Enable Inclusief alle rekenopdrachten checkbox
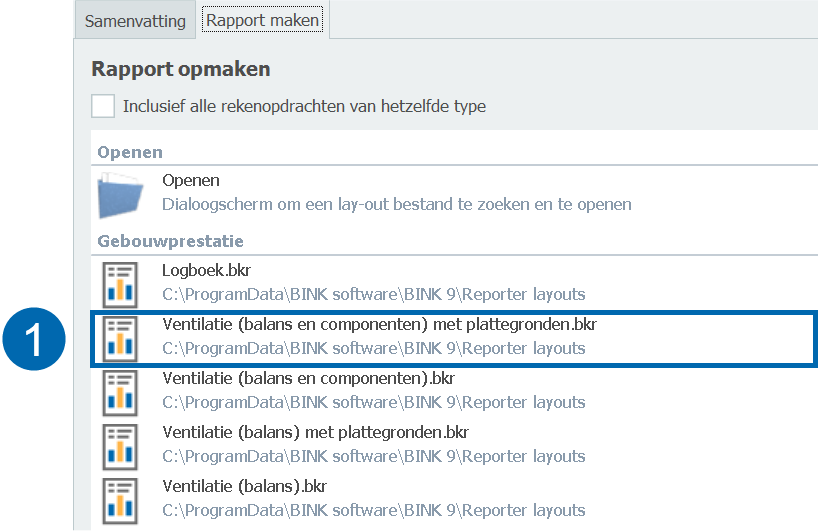This screenshot has width=818, height=531. tap(103, 106)
